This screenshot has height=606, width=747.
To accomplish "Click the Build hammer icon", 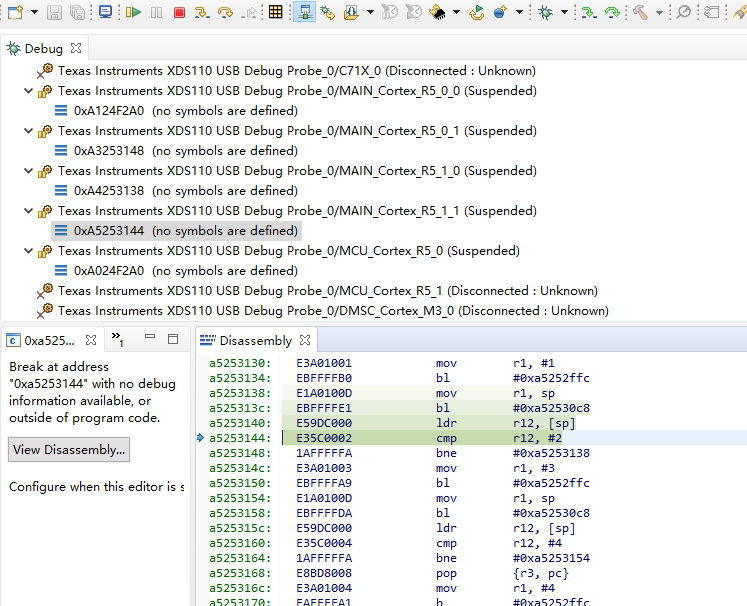I will pyautogui.click(x=640, y=12).
